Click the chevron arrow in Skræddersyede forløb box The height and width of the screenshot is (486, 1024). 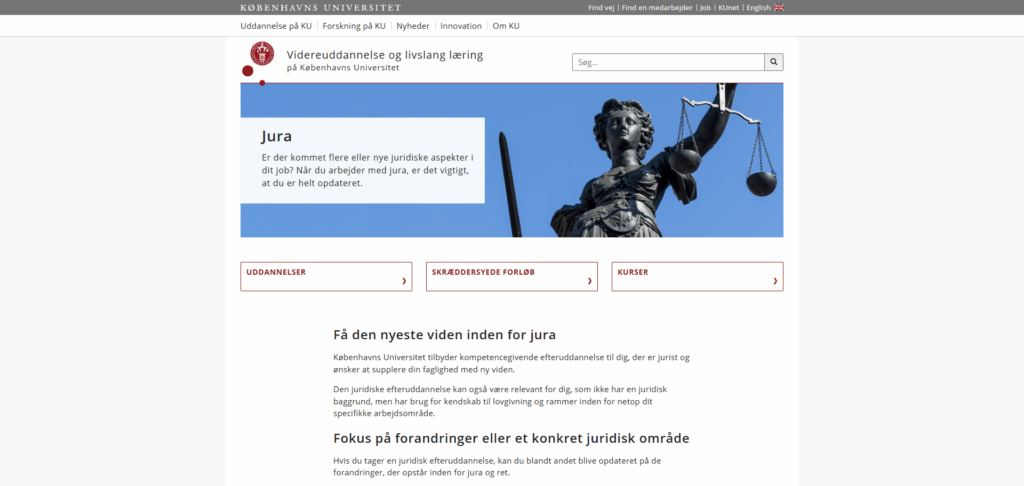pos(590,281)
